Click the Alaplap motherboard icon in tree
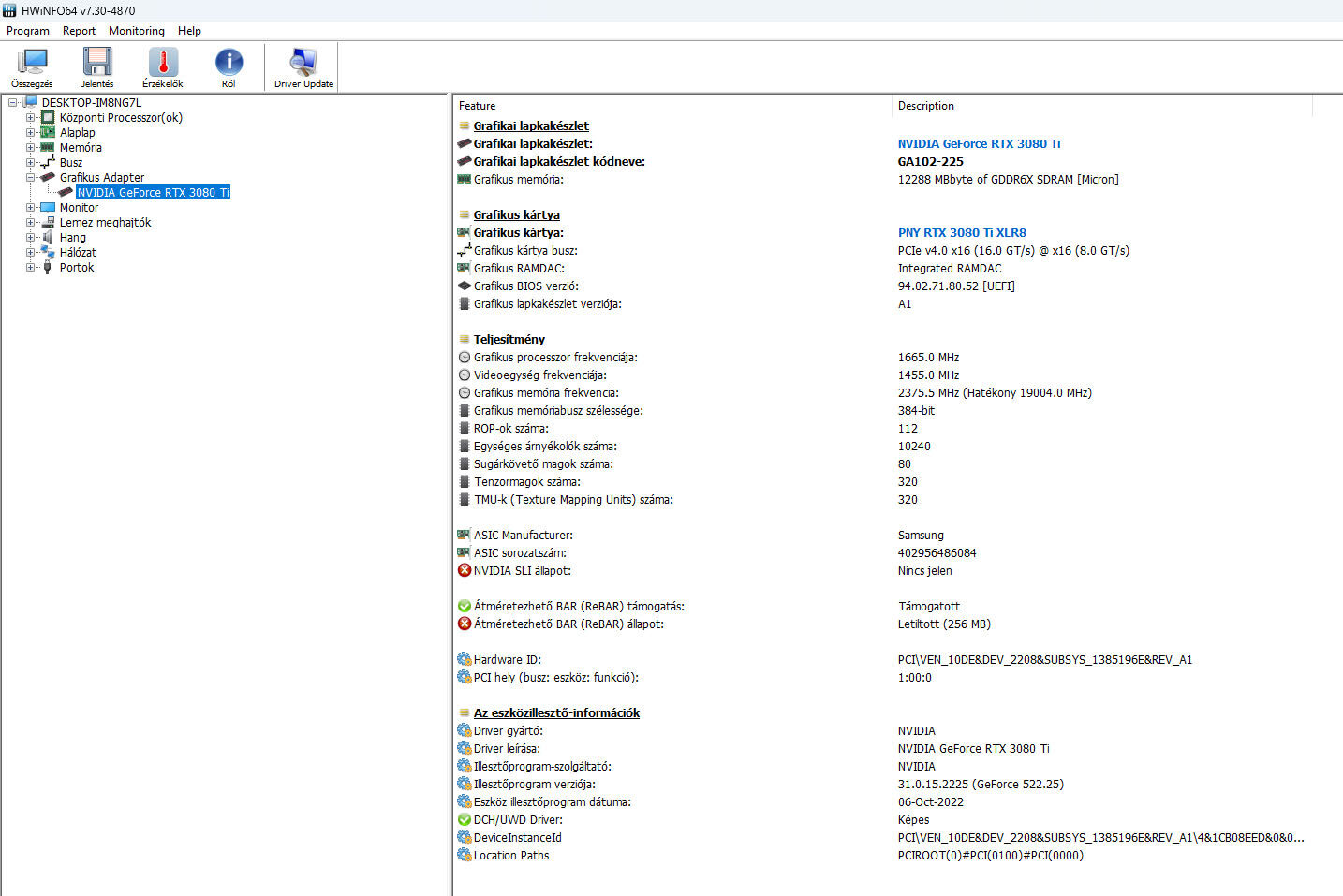1343x896 pixels. [x=48, y=133]
